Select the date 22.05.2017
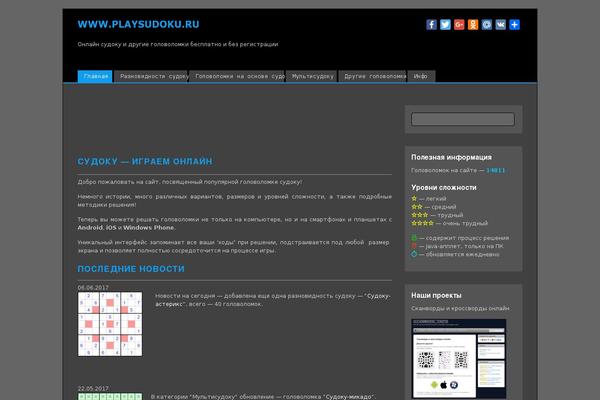This screenshot has height=400, width=600. (93, 389)
